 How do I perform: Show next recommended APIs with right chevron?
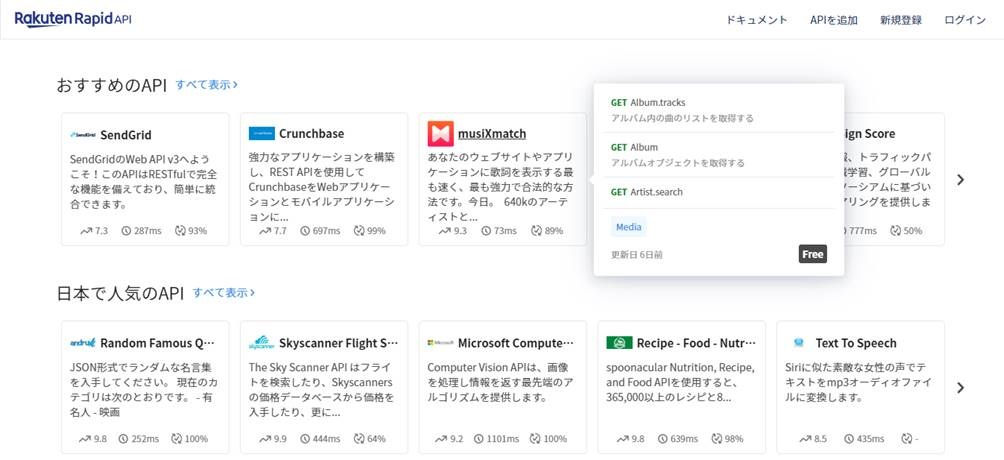[x=960, y=179]
